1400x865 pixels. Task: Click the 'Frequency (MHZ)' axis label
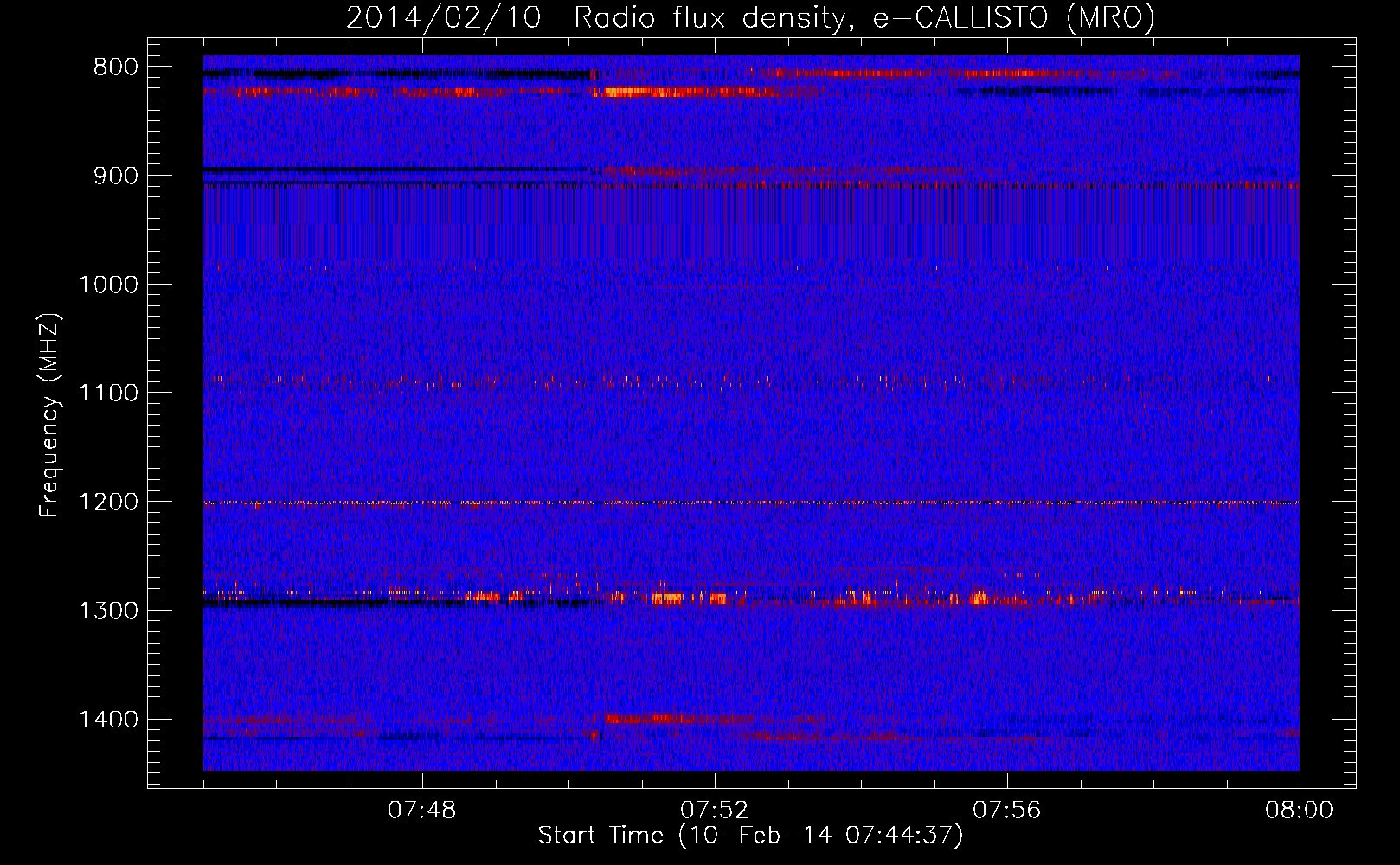pos(49,415)
